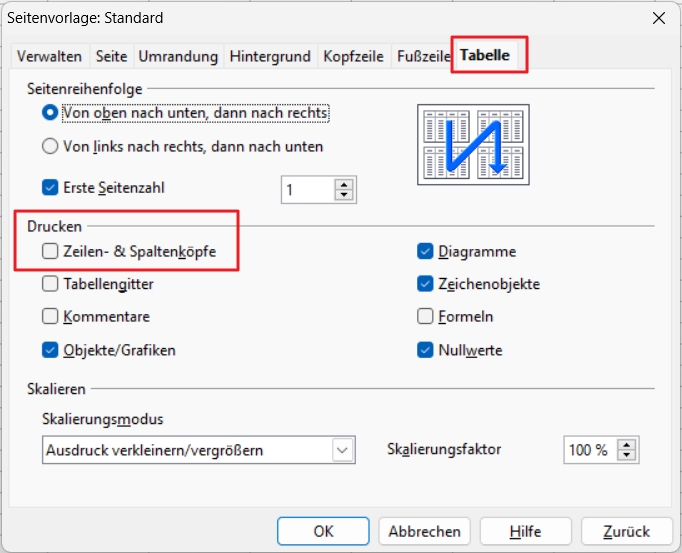
Task: Decrease the Skalierungsfaktor value
Action: [x=627, y=455]
